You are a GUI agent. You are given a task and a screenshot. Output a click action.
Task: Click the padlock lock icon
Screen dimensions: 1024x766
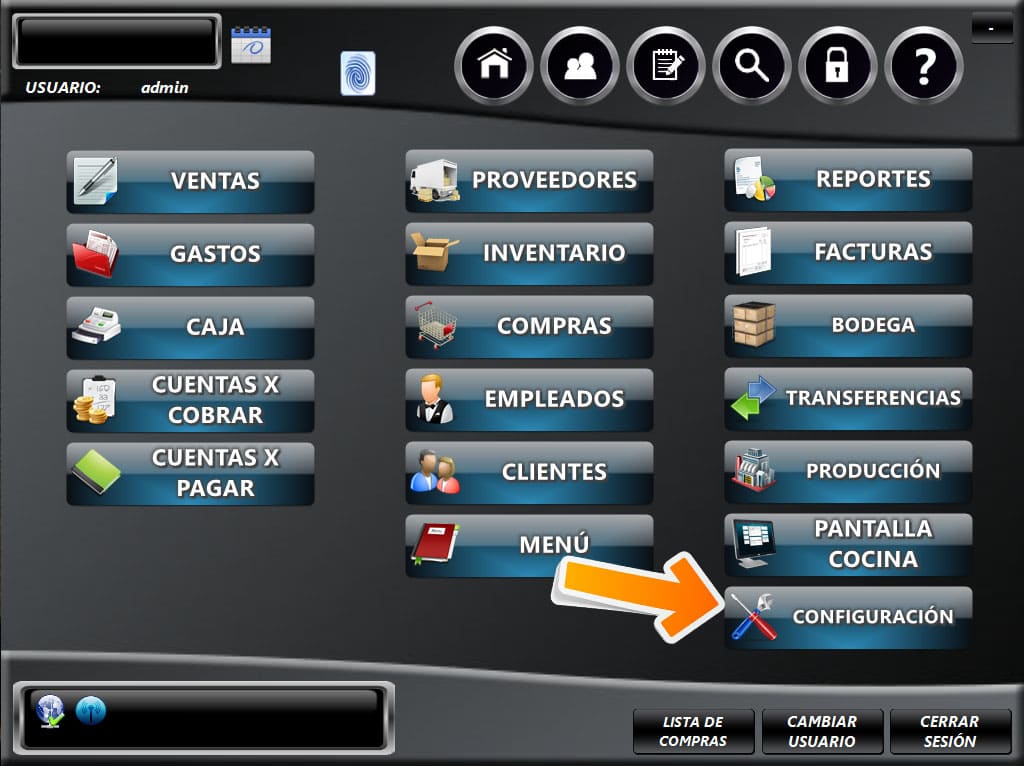tap(838, 66)
